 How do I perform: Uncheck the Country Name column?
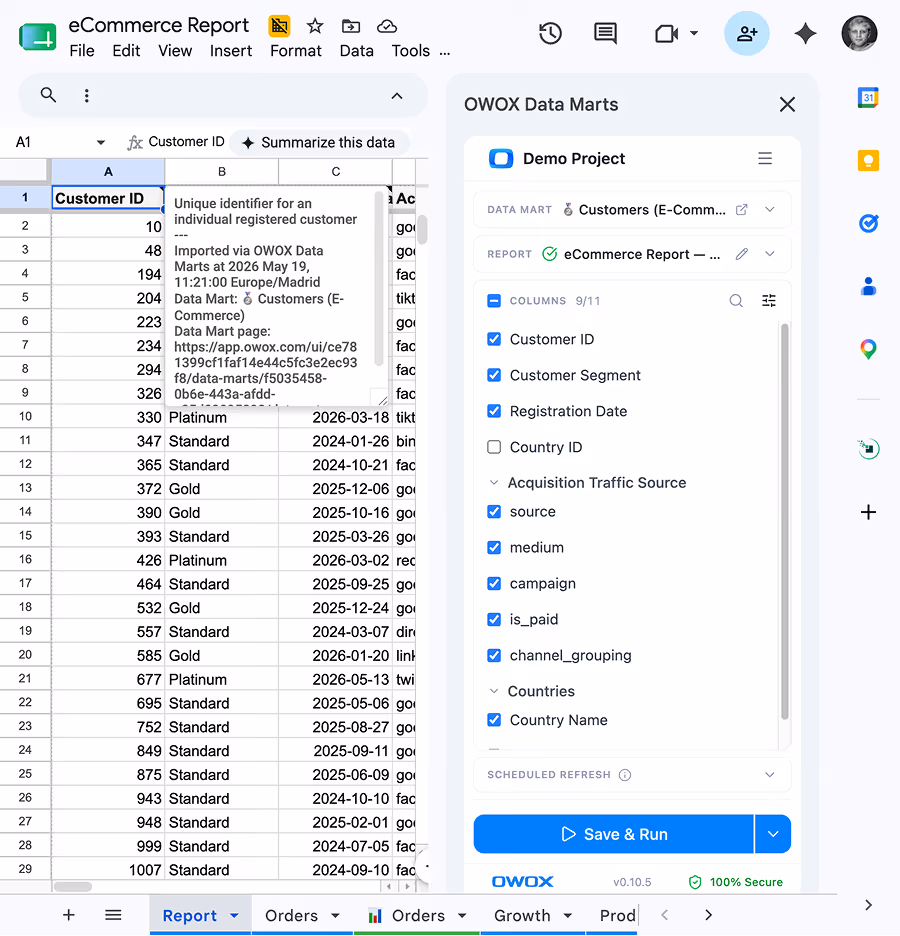point(494,720)
